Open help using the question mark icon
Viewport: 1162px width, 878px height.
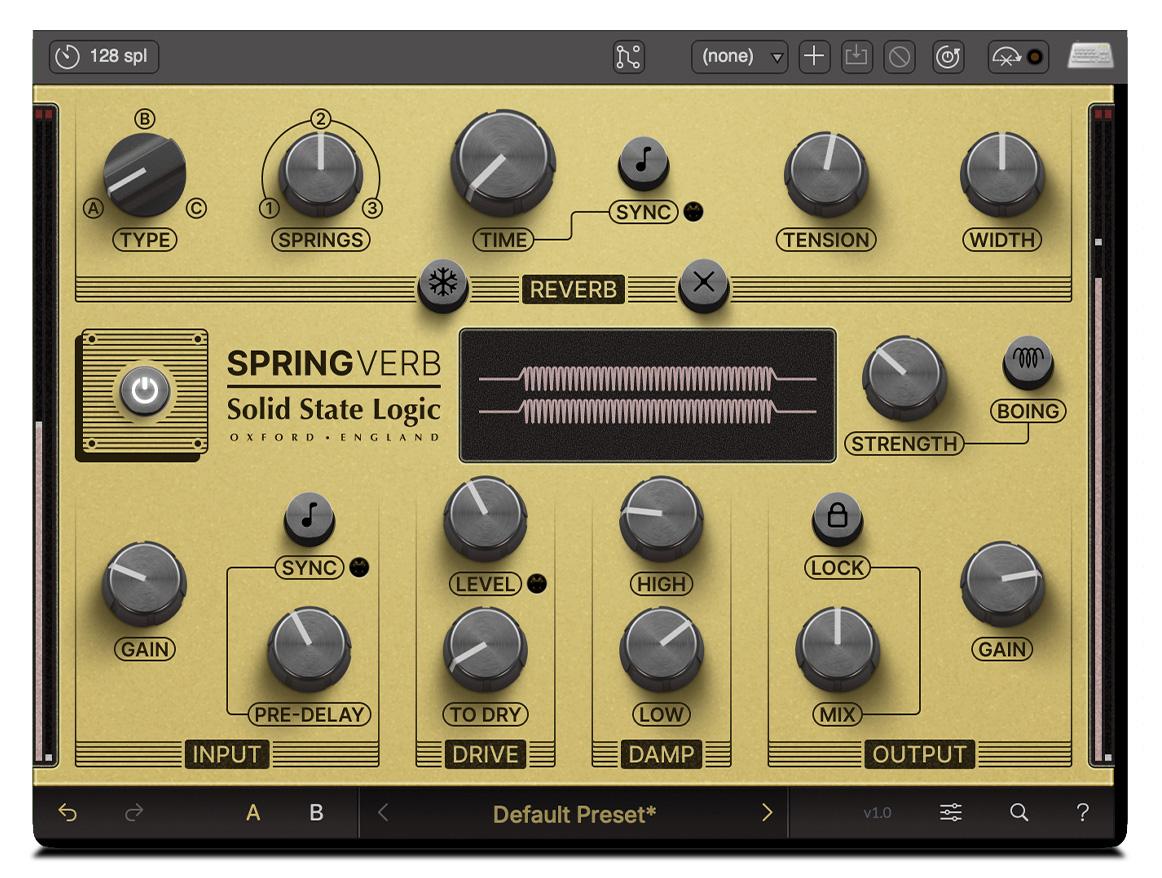point(1082,813)
